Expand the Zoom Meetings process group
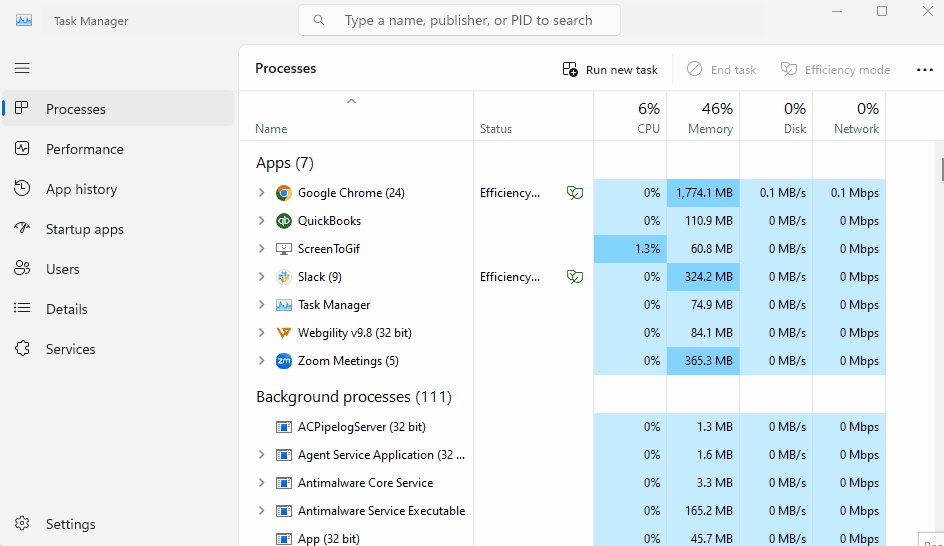Viewport: 944px width, 546px height. point(261,361)
